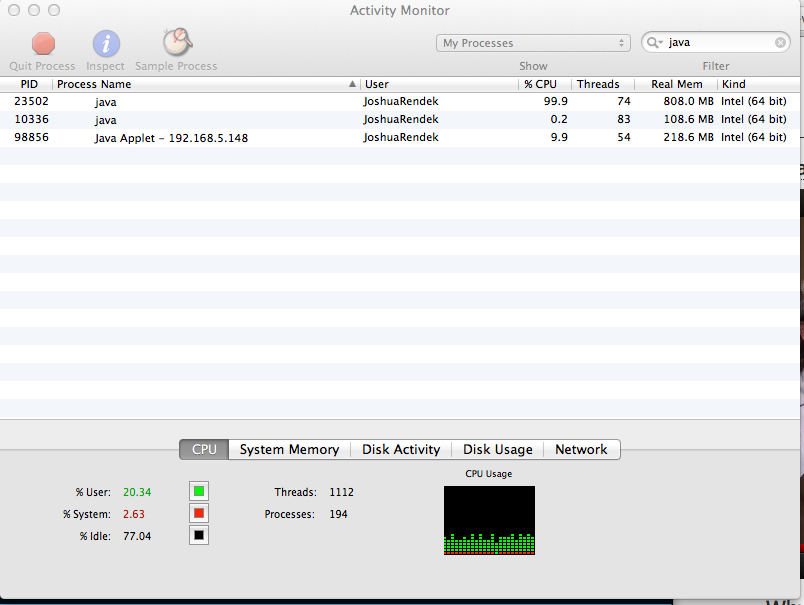Switch to the Disk Activity tab
Screen dimensions: 804x605
(x=401, y=450)
